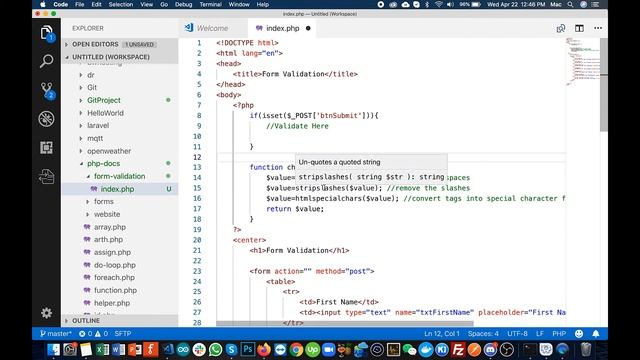Open foreach.php in the explorer
640x360 pixels.
tap(114, 278)
